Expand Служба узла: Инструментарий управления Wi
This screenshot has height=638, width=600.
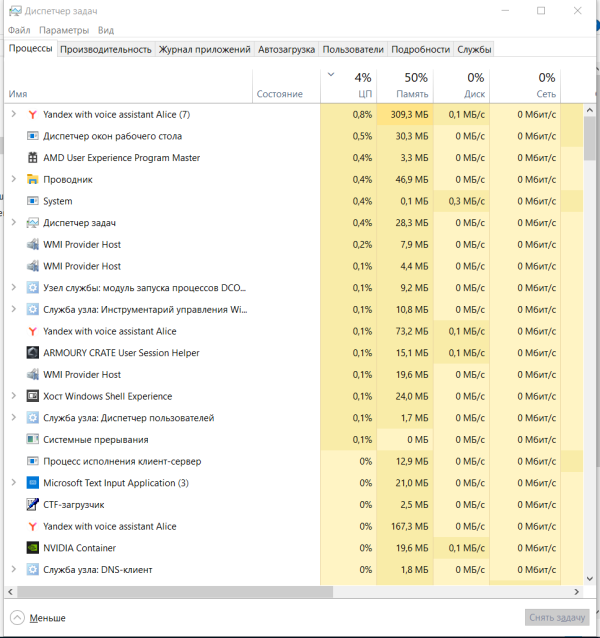(13, 309)
